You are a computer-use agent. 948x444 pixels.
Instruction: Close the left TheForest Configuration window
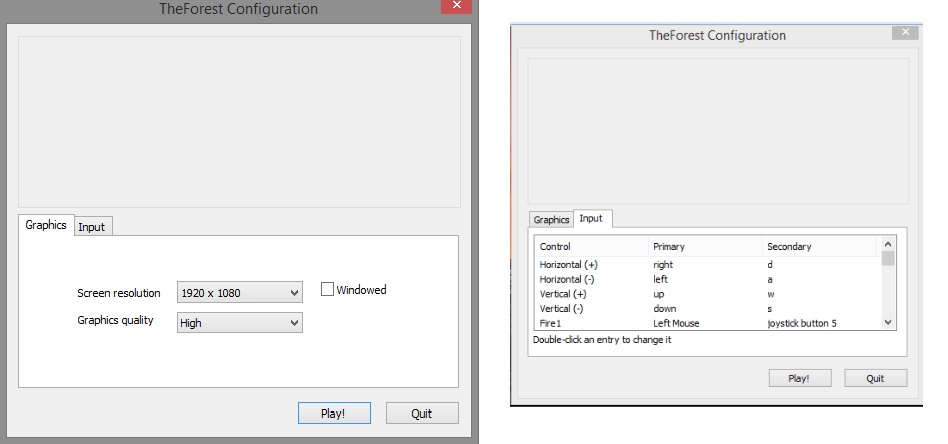pos(456,5)
